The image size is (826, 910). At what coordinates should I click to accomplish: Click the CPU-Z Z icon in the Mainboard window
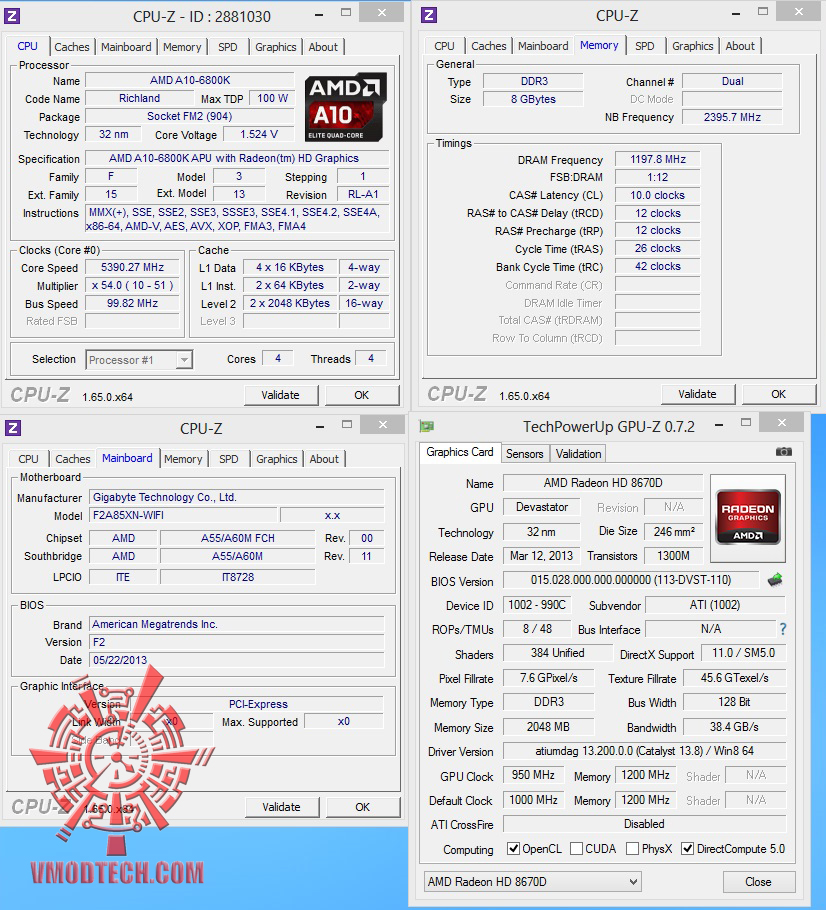tap(13, 428)
